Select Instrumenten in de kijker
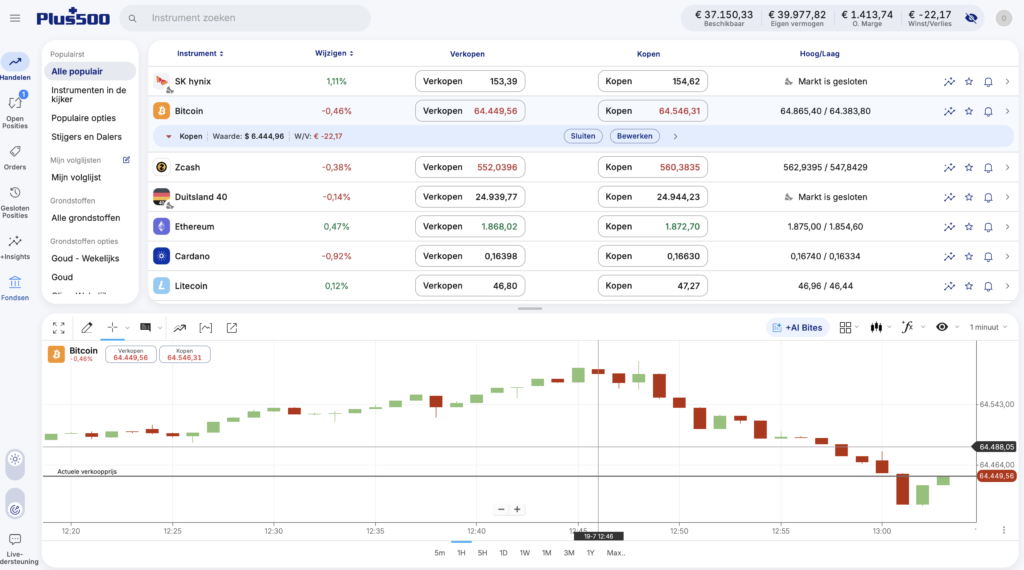 [x=90, y=95]
